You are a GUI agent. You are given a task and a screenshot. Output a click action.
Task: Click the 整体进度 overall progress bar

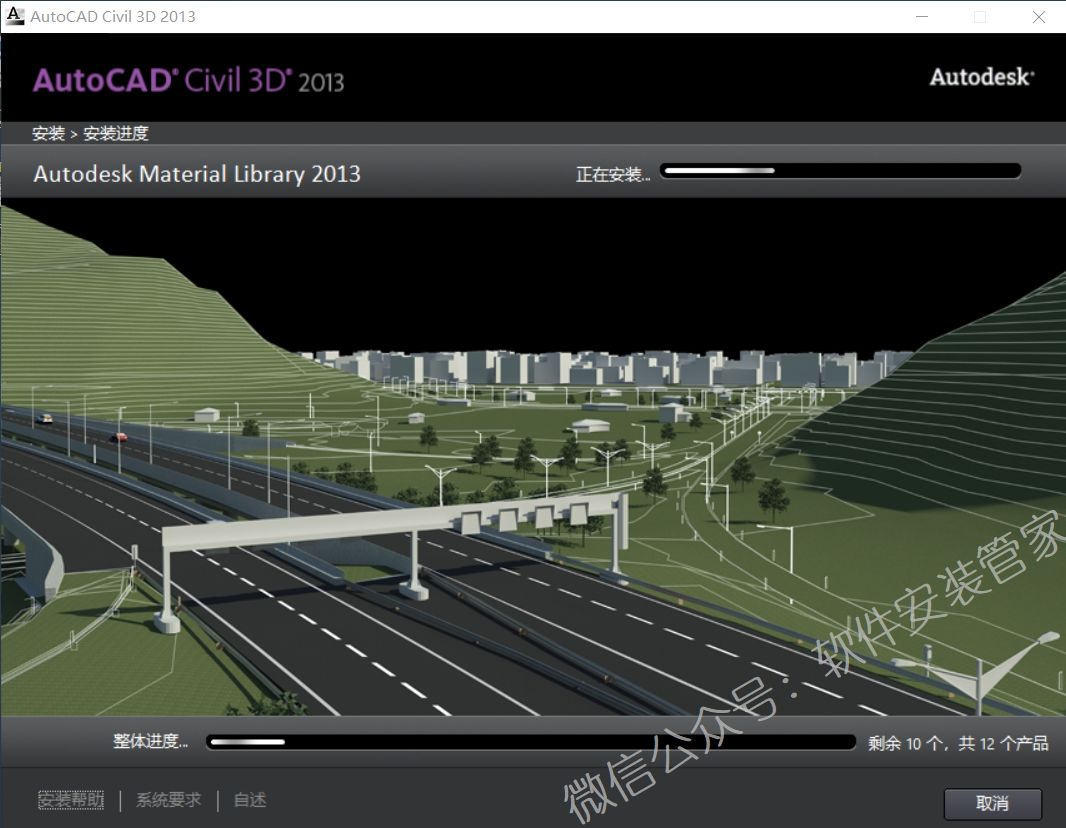click(530, 742)
